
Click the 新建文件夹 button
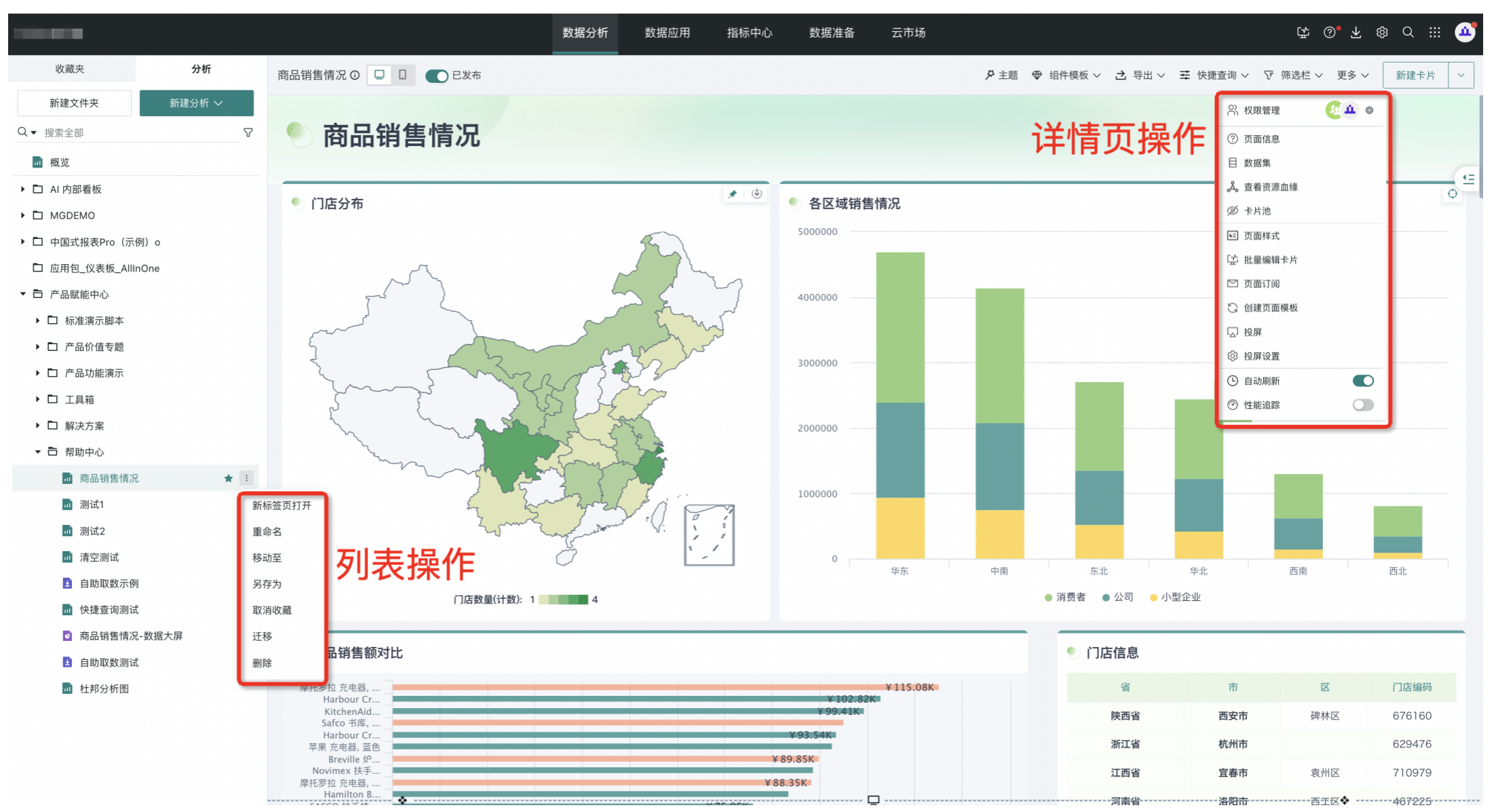(74, 103)
